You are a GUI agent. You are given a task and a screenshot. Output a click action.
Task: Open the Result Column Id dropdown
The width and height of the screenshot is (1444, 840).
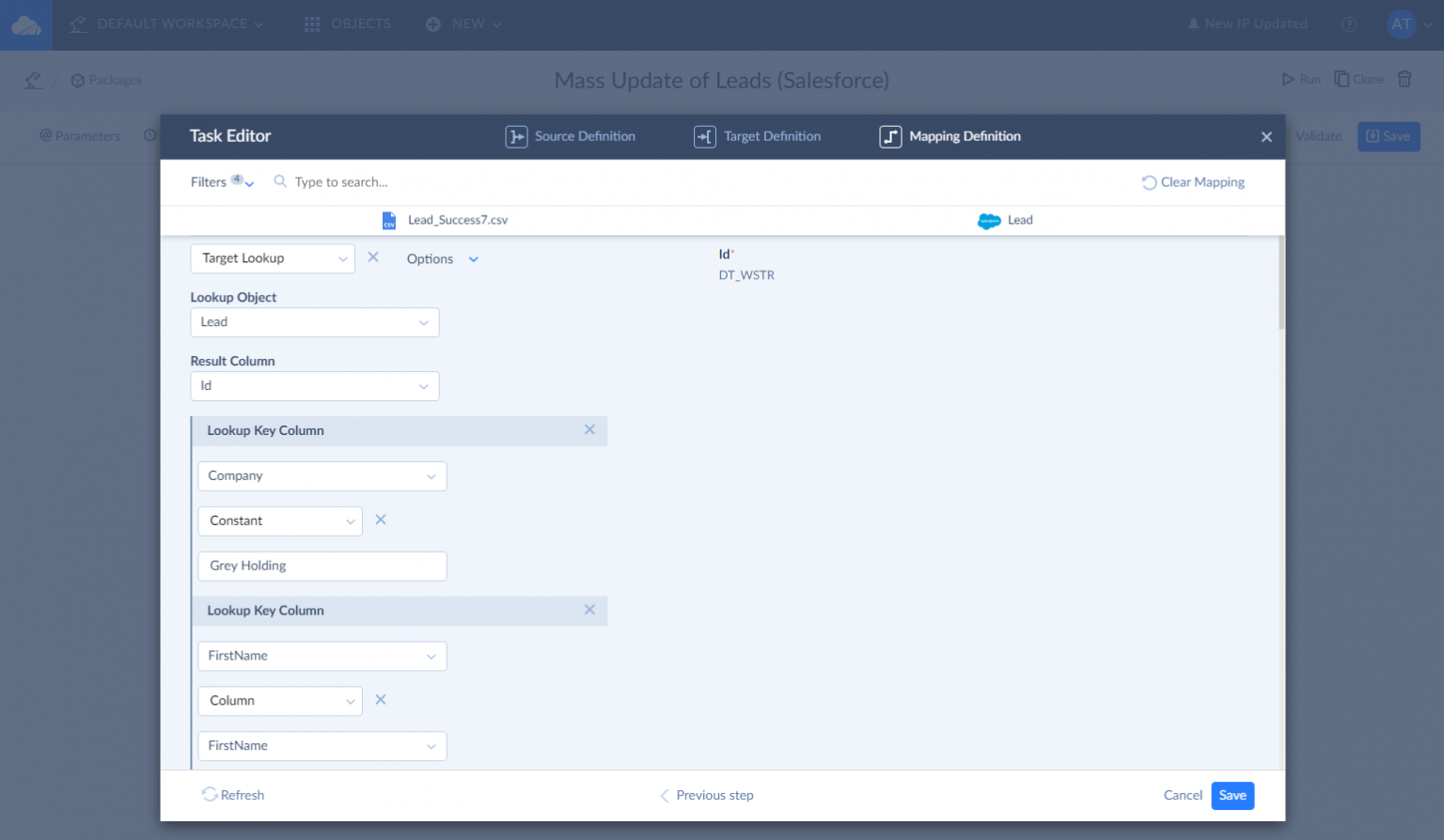(x=314, y=386)
